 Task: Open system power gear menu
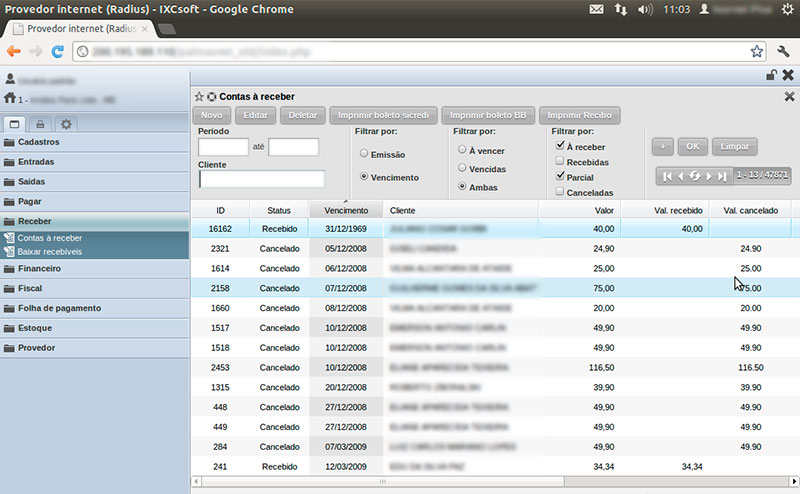coord(788,9)
